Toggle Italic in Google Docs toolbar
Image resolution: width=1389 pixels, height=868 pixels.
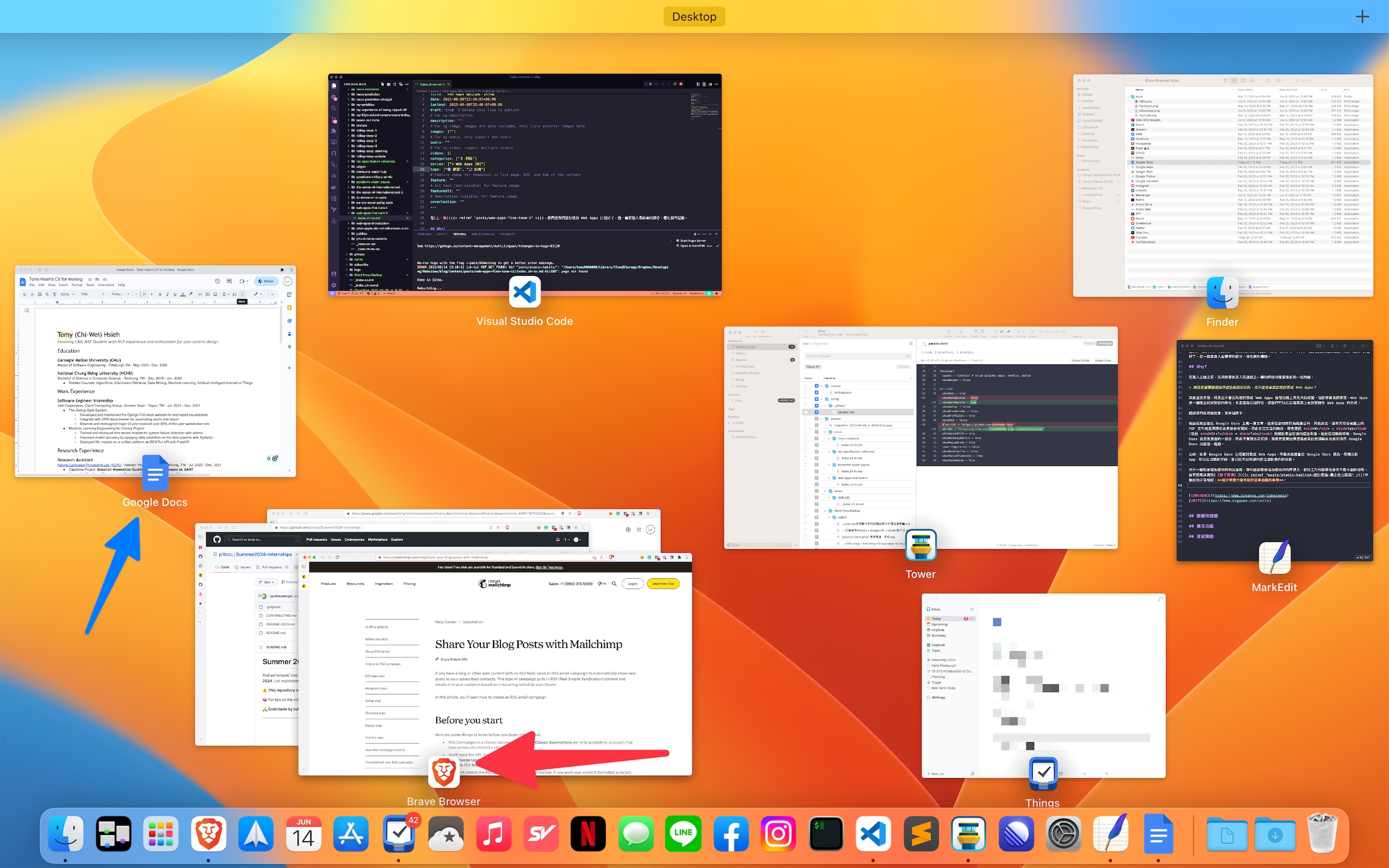[168, 295]
